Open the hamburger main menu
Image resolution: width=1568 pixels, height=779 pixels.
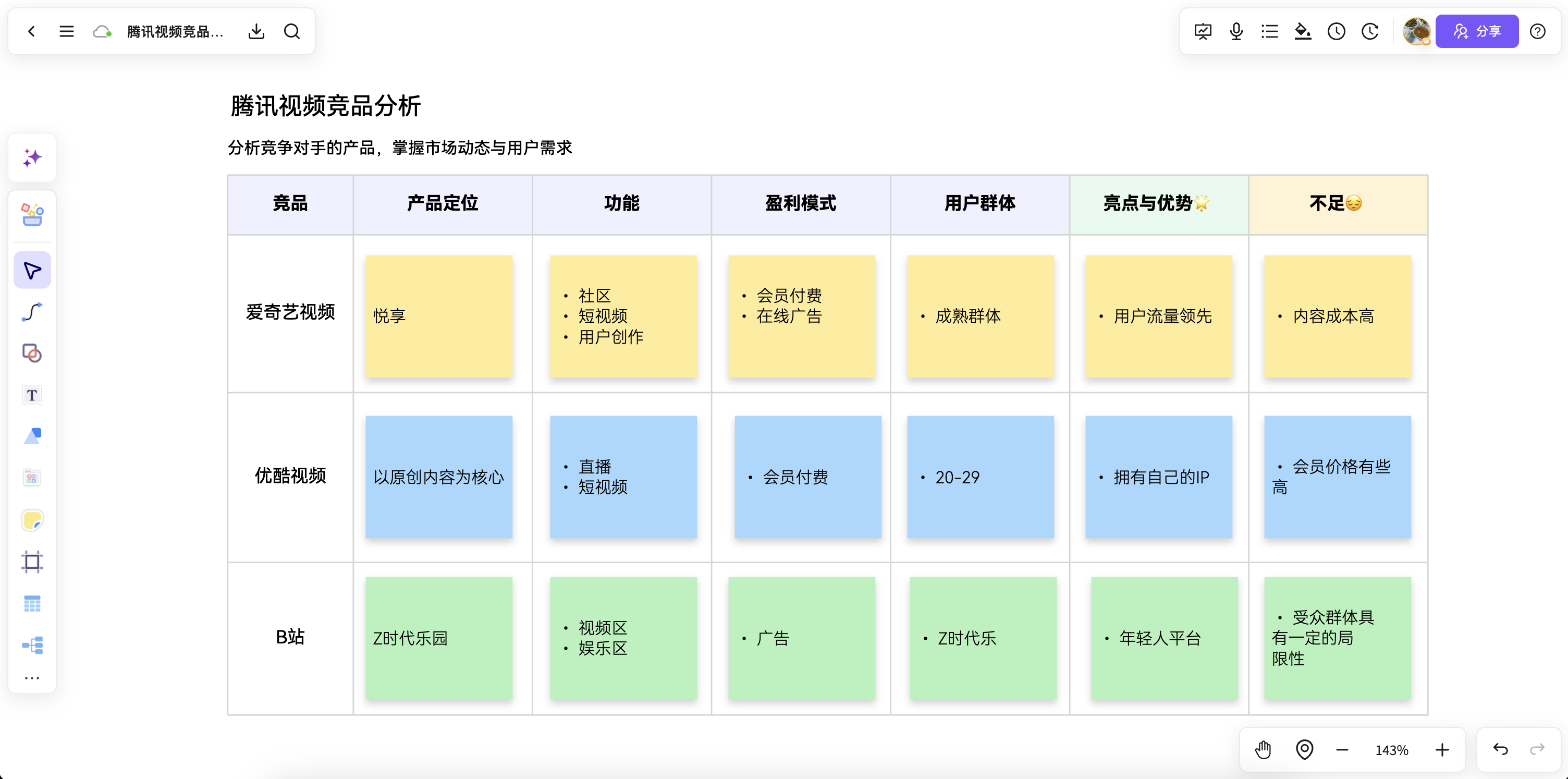(x=66, y=31)
